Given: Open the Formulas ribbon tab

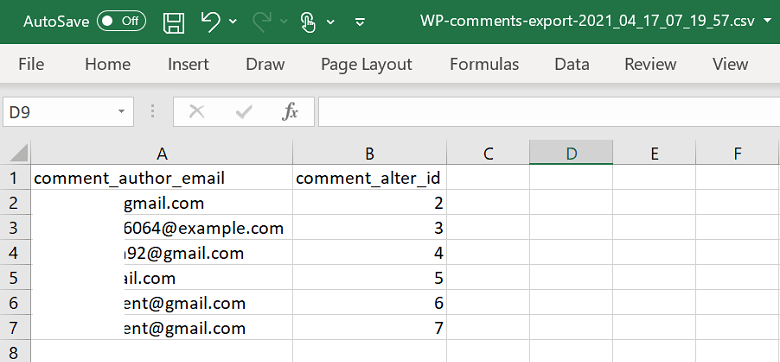Looking at the screenshot, I should tap(484, 64).
